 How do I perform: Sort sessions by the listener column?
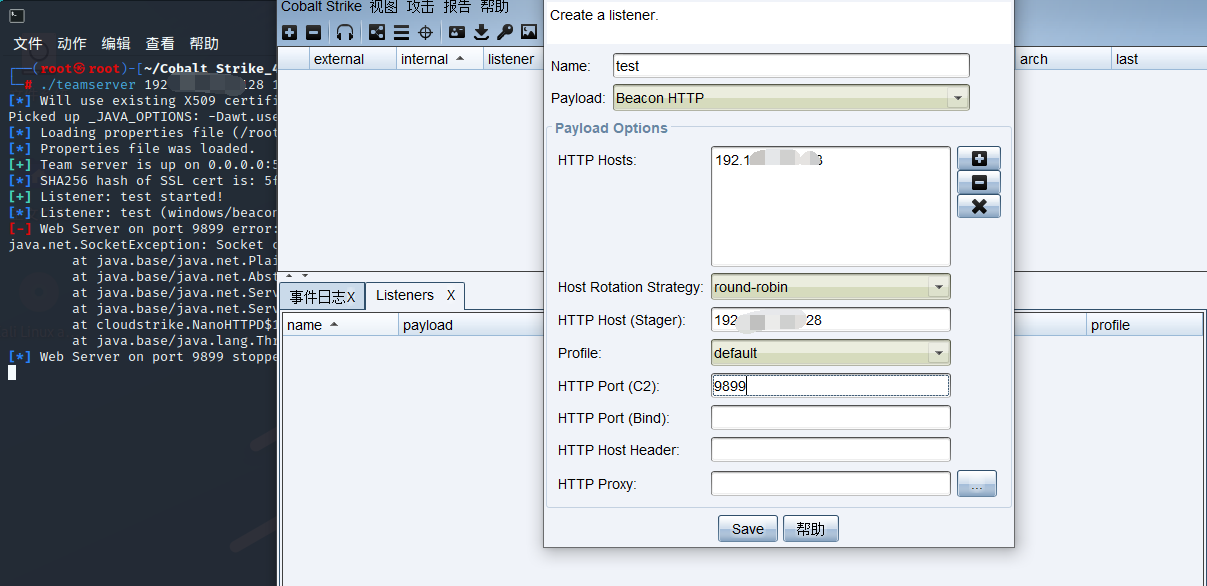[513, 59]
